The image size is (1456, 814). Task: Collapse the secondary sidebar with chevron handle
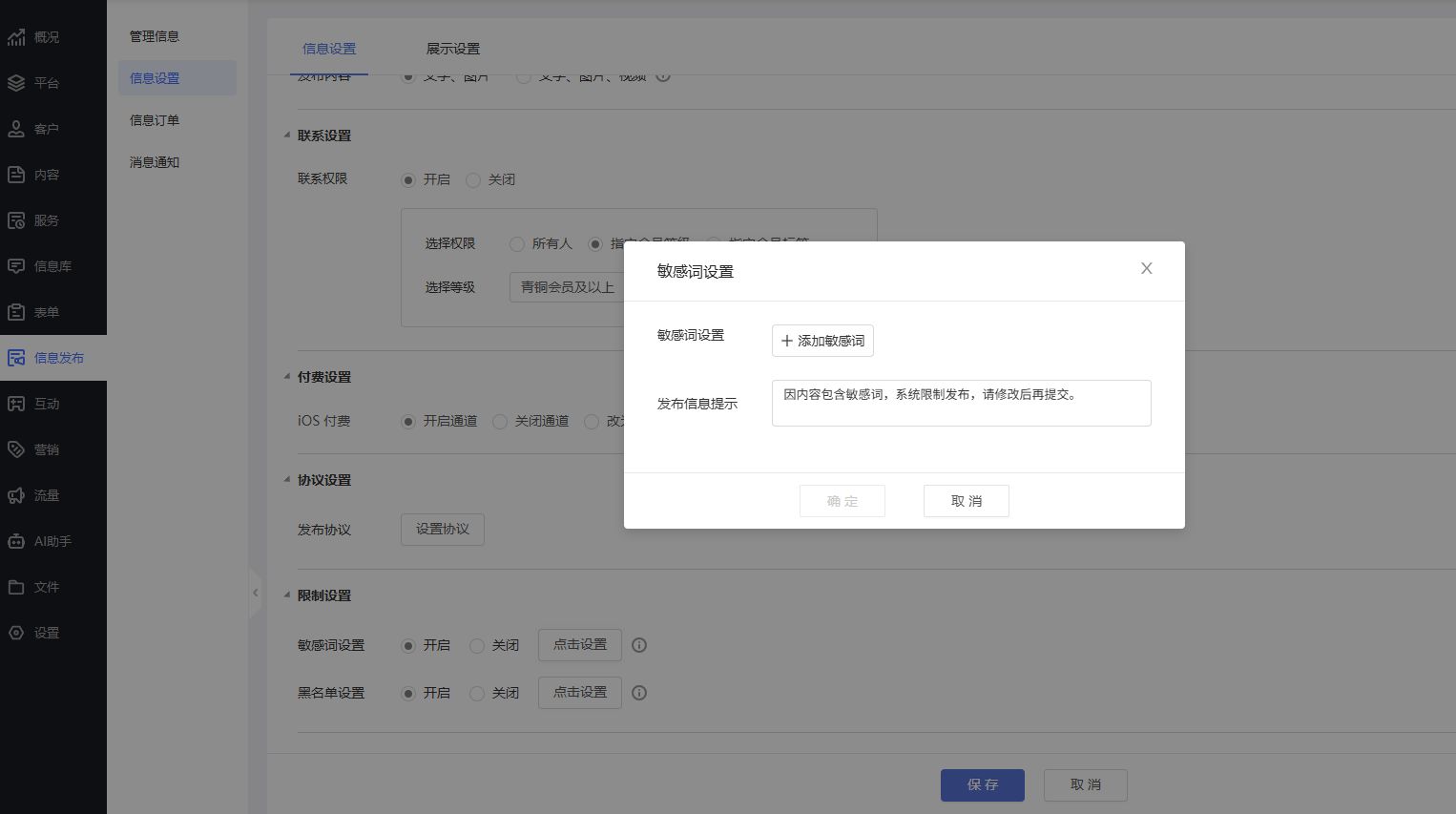point(255,593)
